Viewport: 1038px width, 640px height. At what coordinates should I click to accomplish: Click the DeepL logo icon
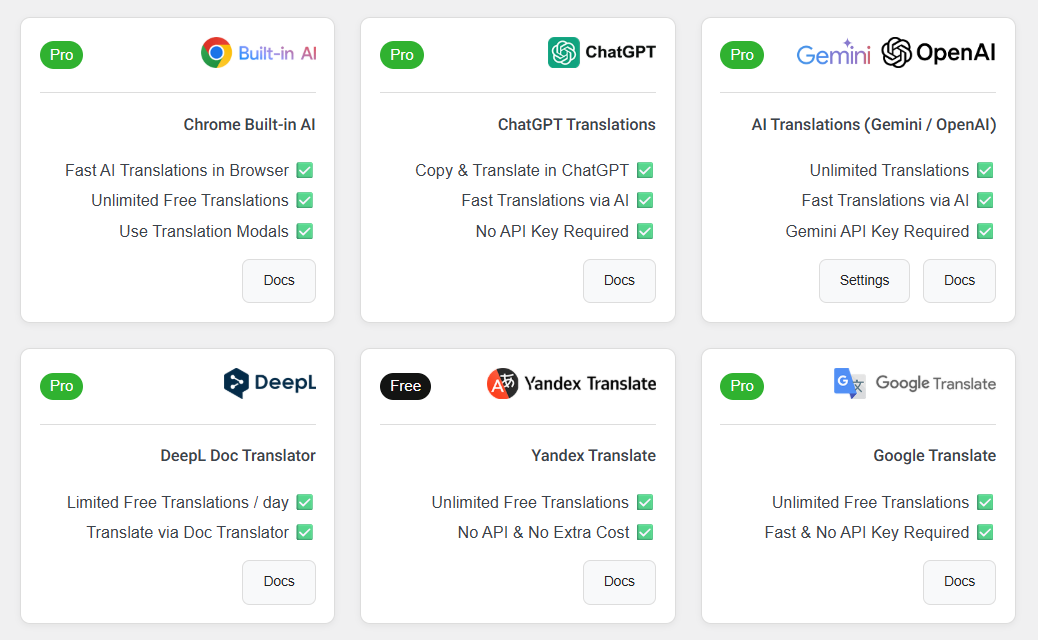click(236, 383)
